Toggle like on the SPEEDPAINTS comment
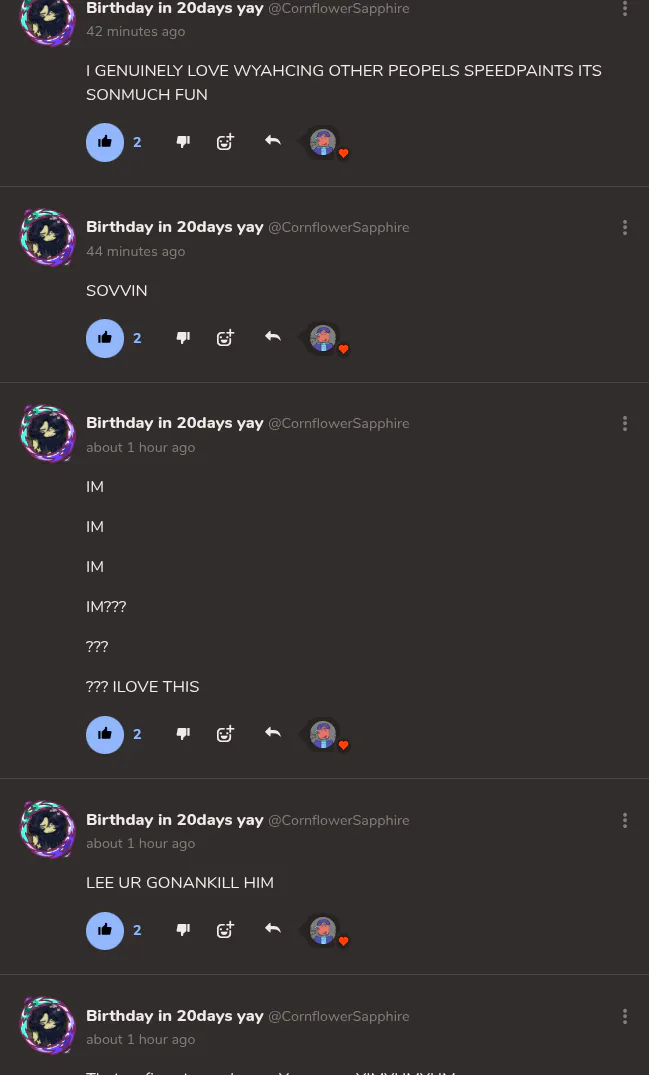This screenshot has height=1075, width=649. coord(105,142)
